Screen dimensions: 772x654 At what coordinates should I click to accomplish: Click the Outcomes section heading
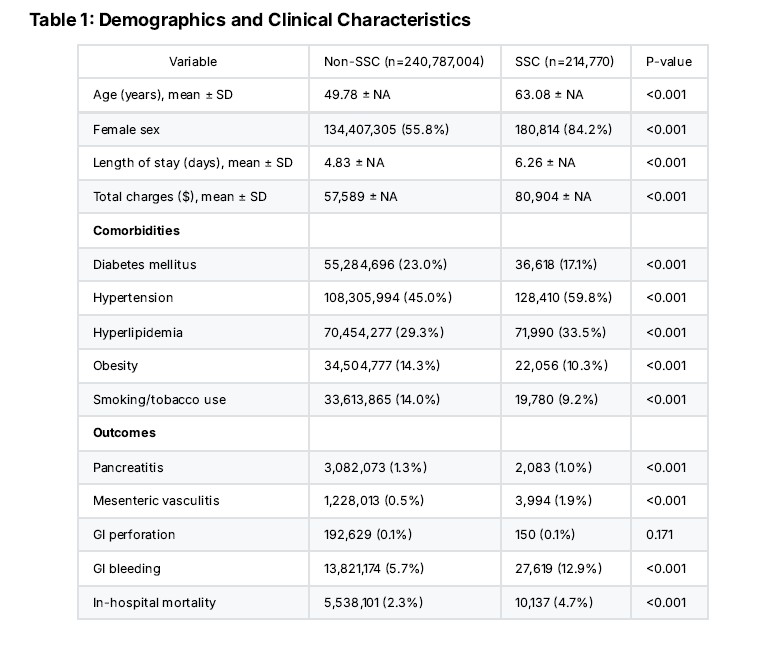click(124, 432)
